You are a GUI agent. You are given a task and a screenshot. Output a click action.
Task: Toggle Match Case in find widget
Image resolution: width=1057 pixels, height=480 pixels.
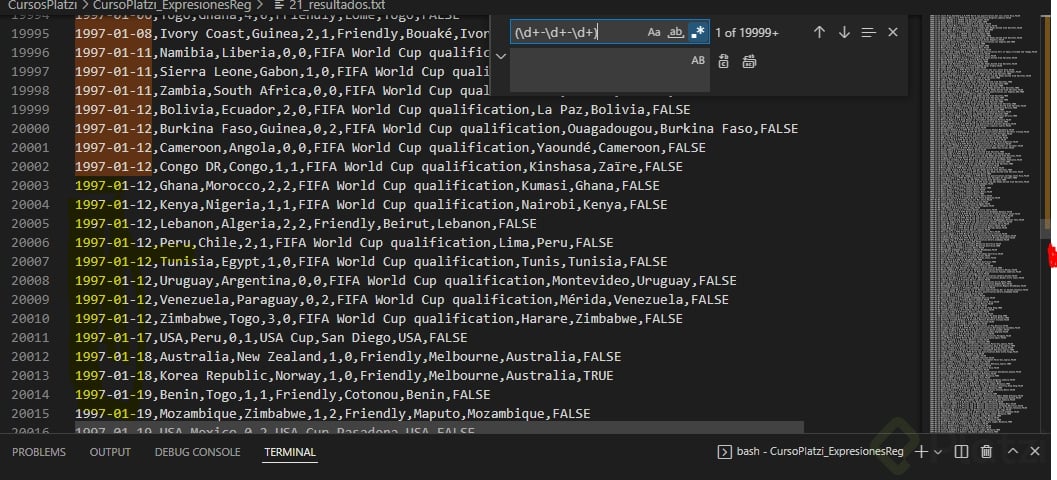pos(653,32)
